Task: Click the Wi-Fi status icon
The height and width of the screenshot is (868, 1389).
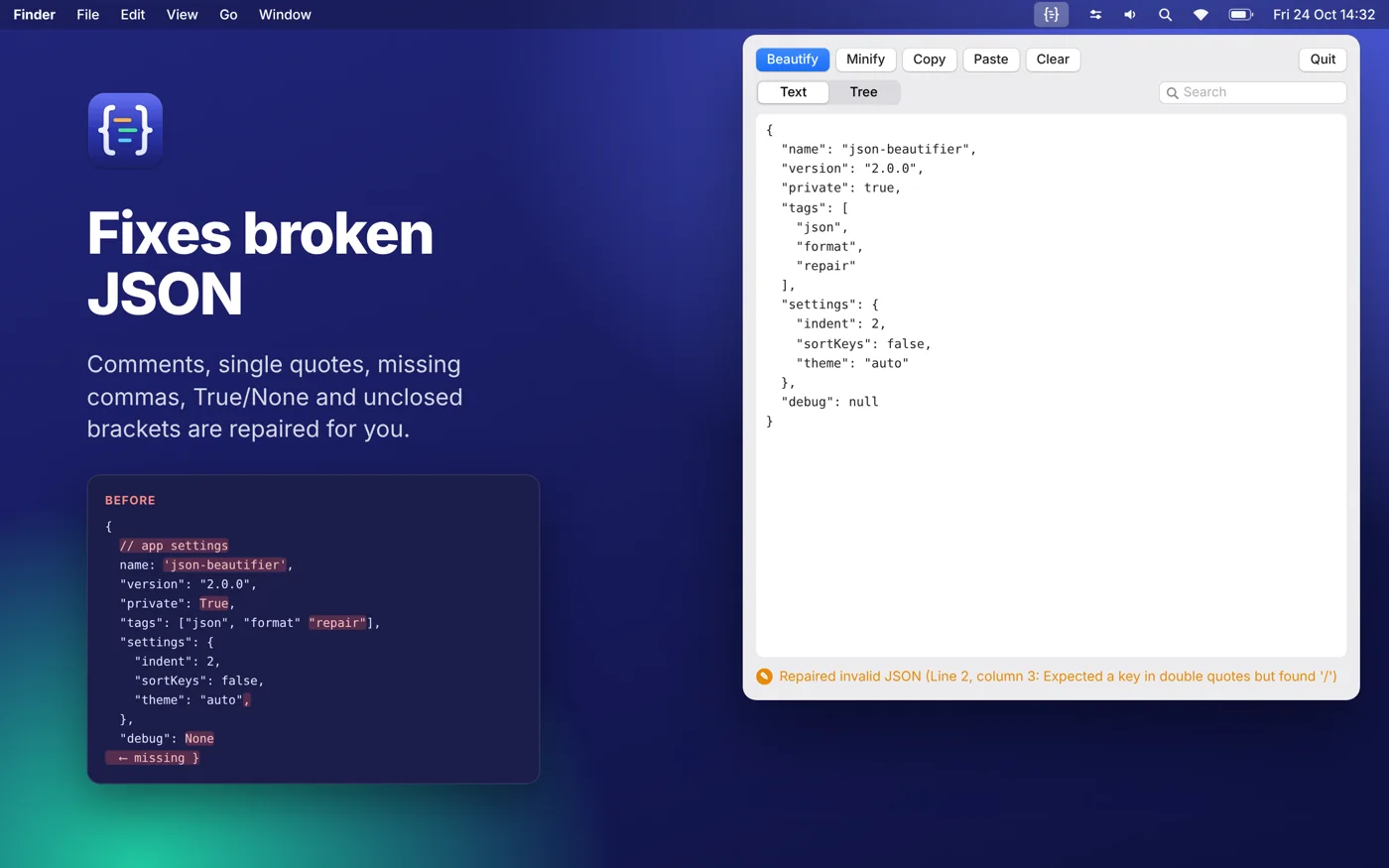Action: click(x=1200, y=15)
